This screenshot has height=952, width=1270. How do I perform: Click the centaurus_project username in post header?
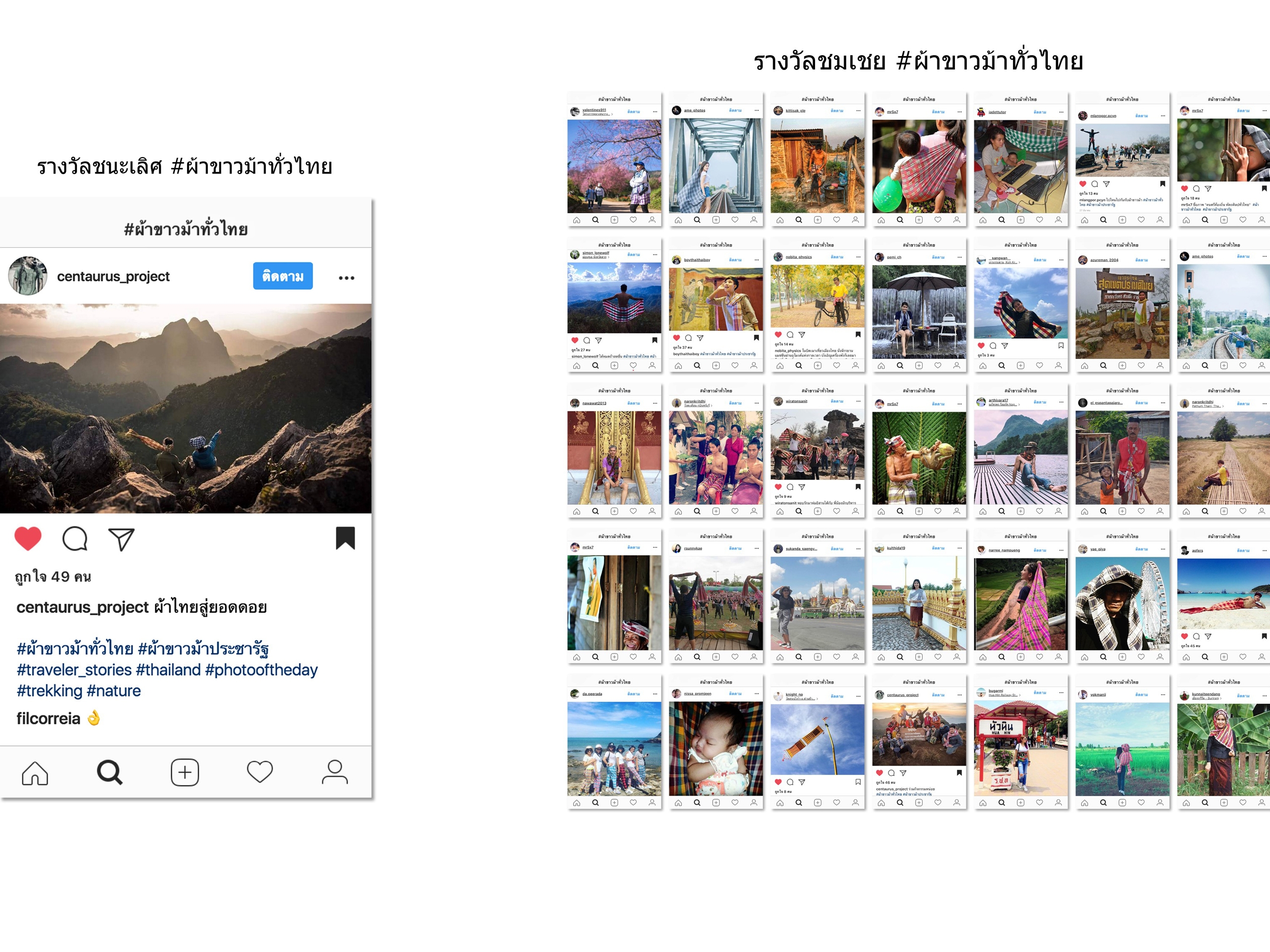coord(113,277)
